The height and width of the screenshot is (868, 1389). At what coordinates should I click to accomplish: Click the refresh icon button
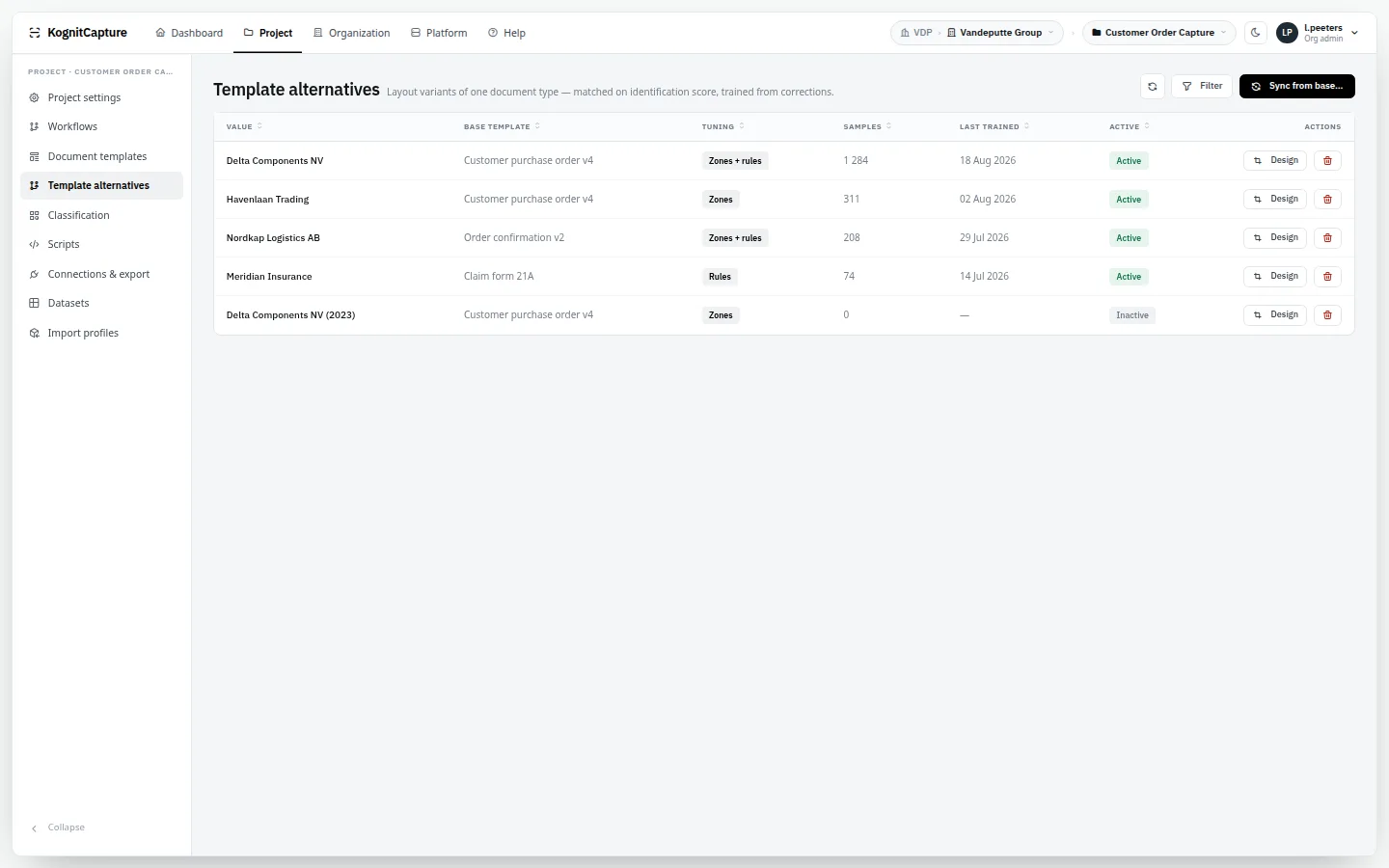tap(1153, 86)
